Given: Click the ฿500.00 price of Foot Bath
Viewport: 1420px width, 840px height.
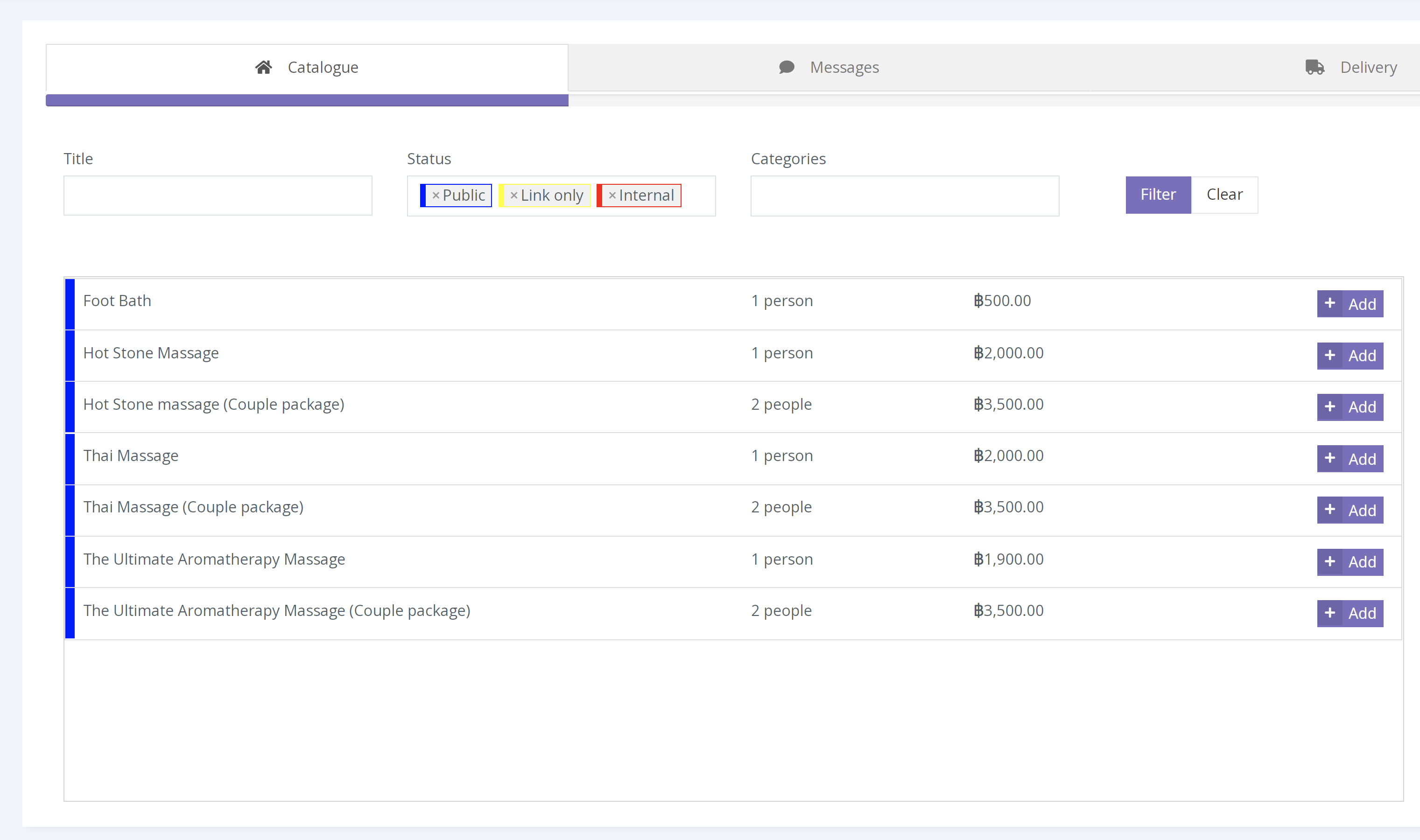Looking at the screenshot, I should [1002, 301].
